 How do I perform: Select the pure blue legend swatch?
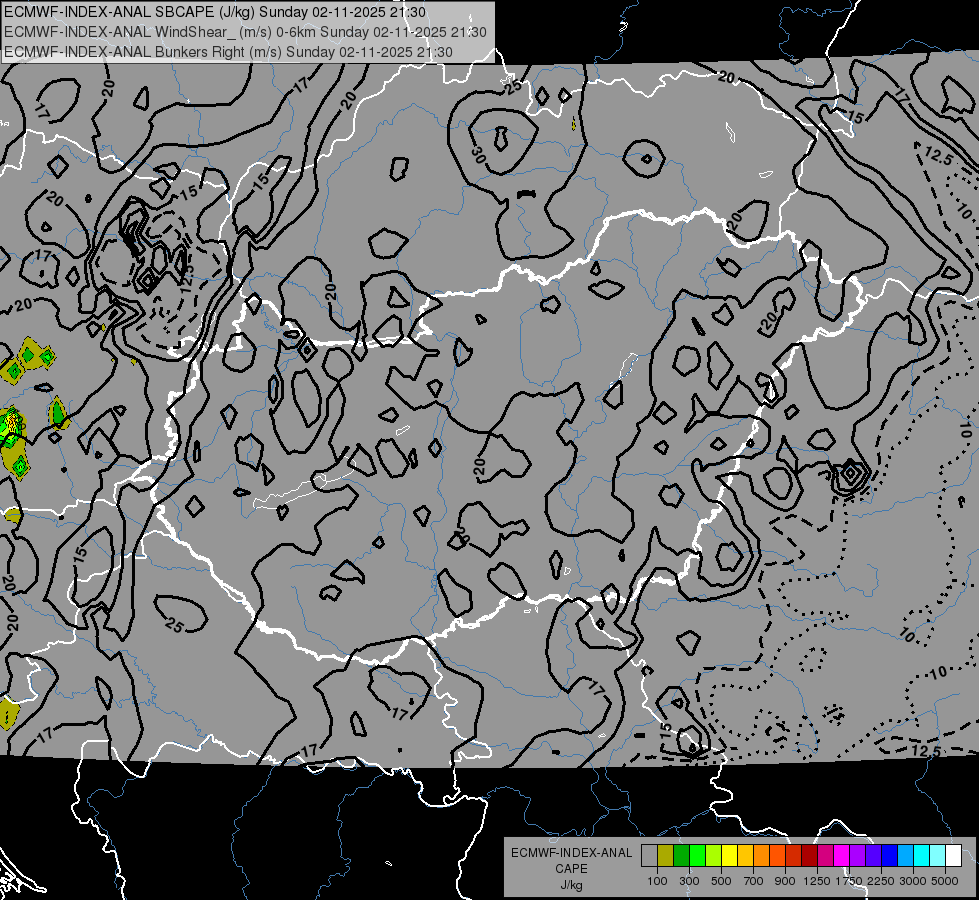pos(890,856)
